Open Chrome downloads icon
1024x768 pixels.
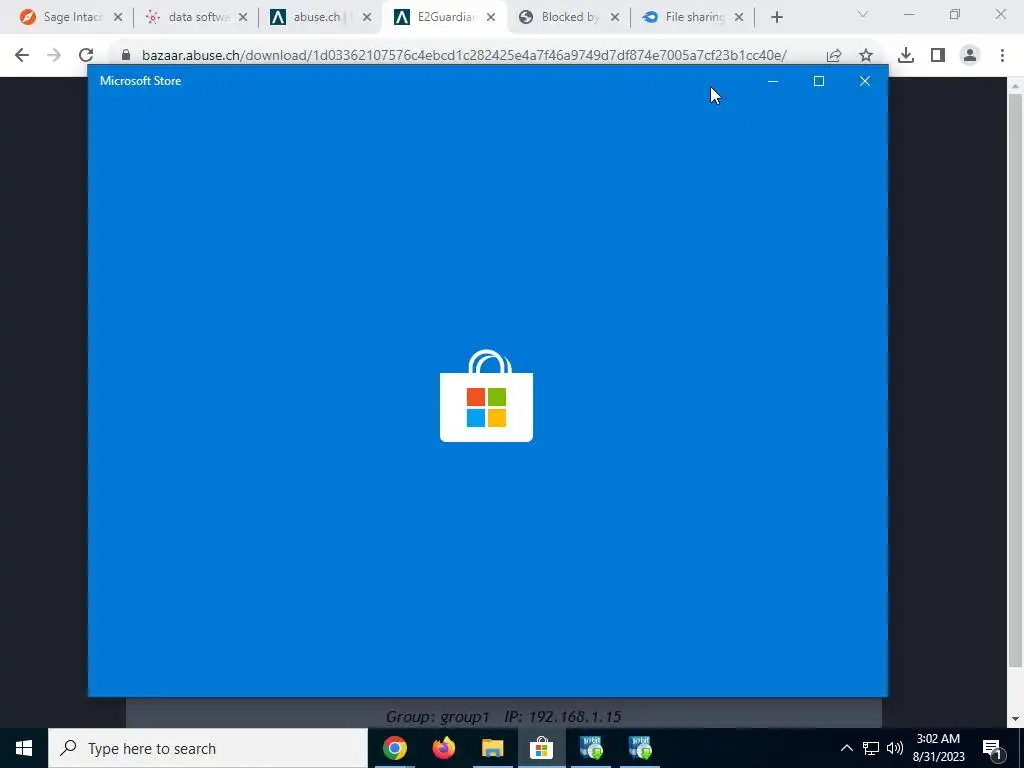click(x=906, y=56)
